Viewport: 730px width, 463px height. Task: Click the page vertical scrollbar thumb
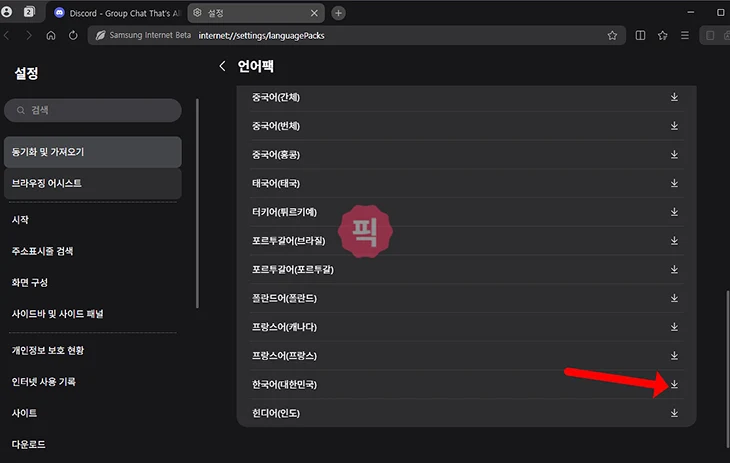click(727, 368)
